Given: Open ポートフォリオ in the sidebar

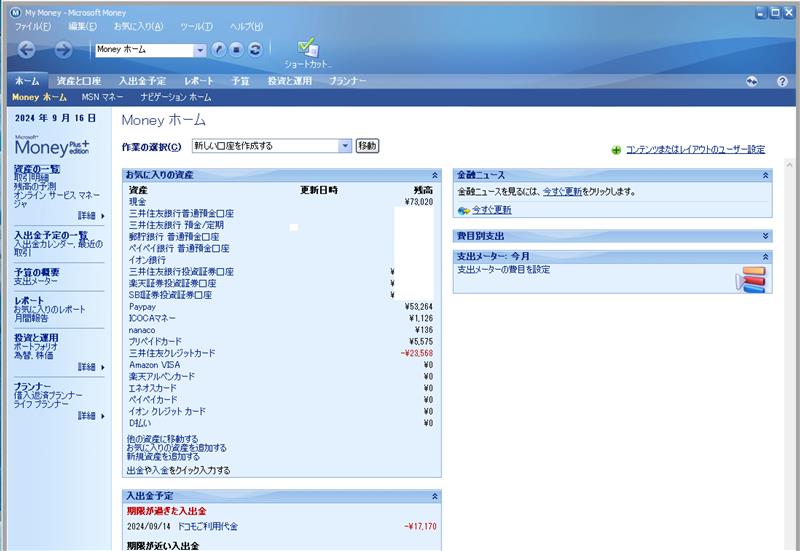Looking at the screenshot, I should click(x=36, y=346).
